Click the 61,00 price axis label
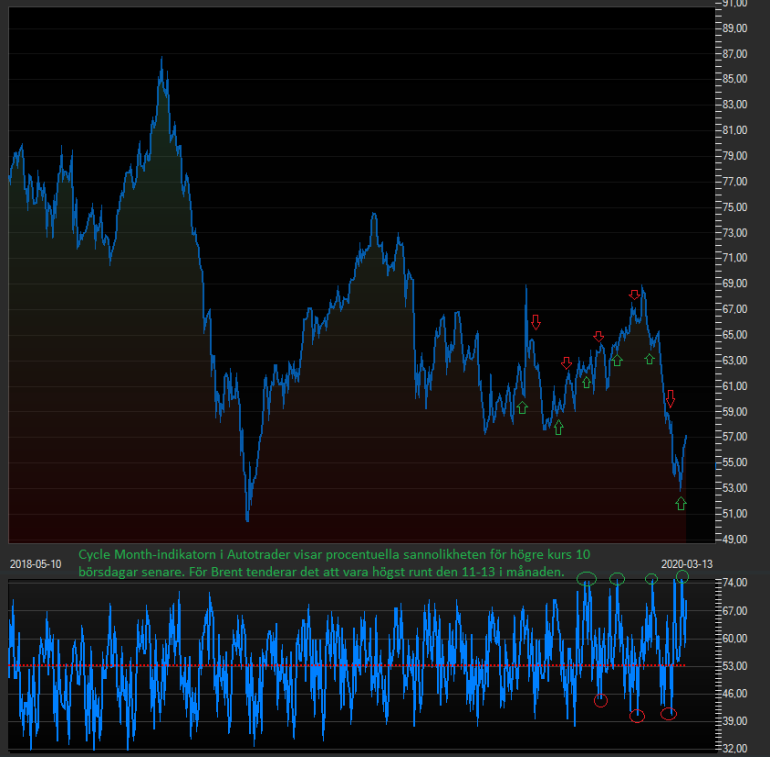Screen dimensions: 770x757 [x=735, y=386]
